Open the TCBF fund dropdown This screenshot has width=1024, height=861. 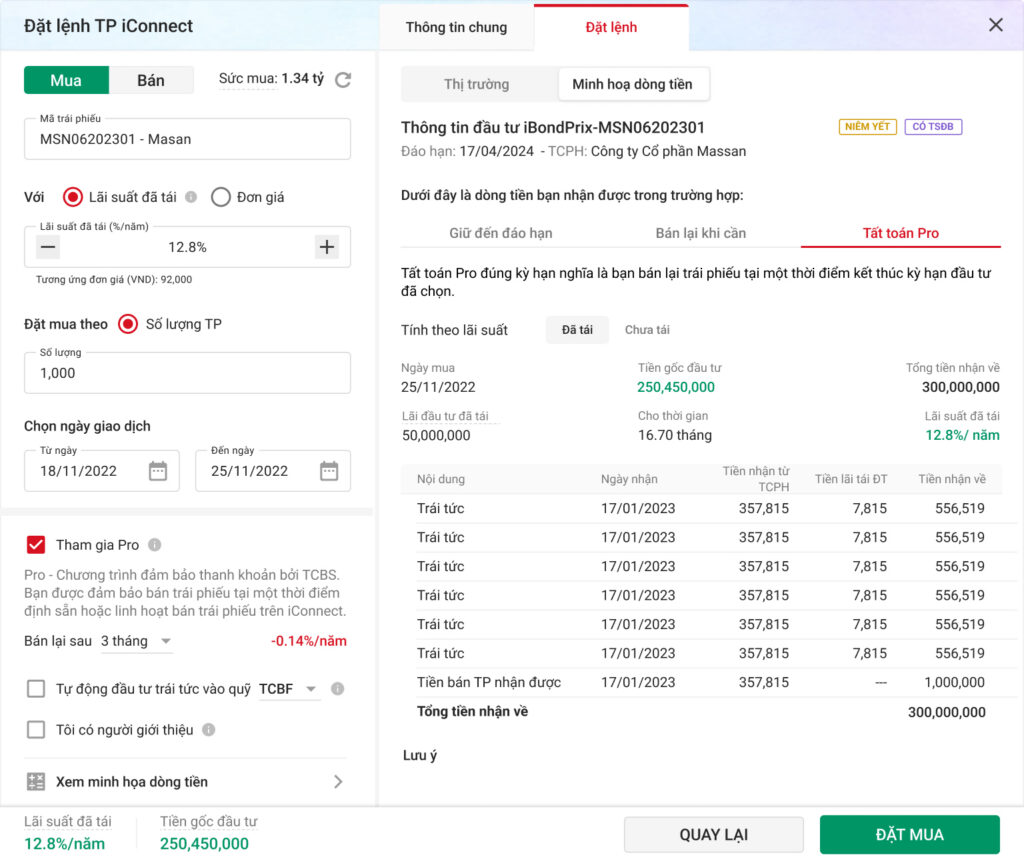pyautogui.click(x=288, y=689)
